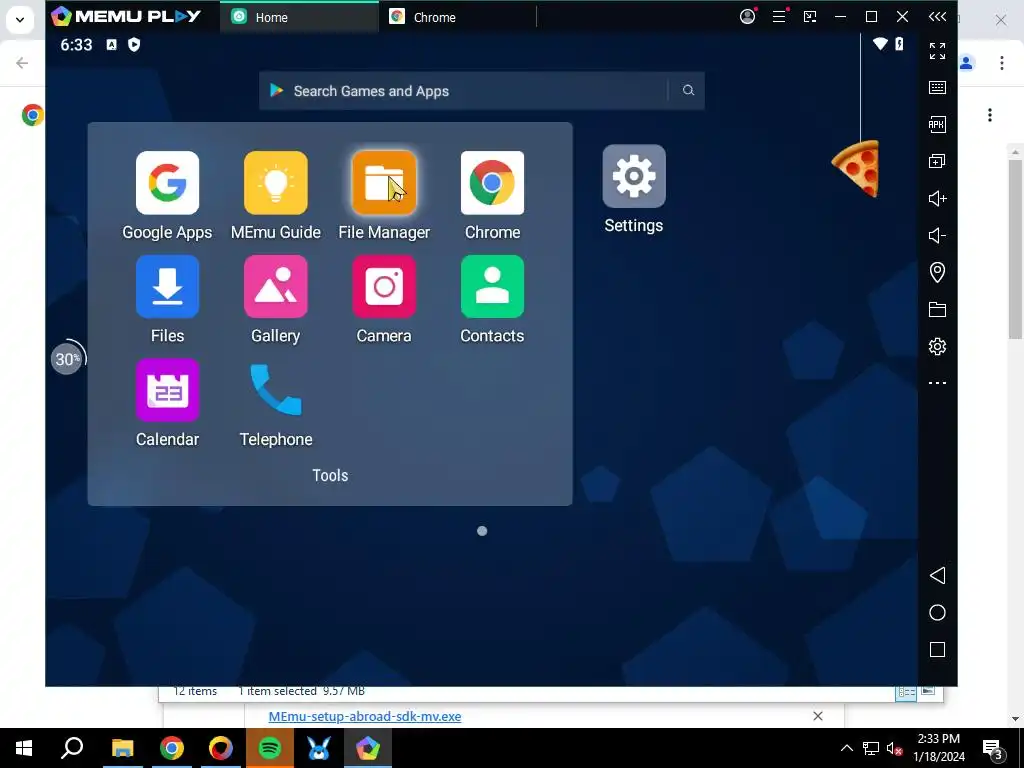Click the Tools folder name label
Screen dimensions: 1024x768
coord(330,475)
